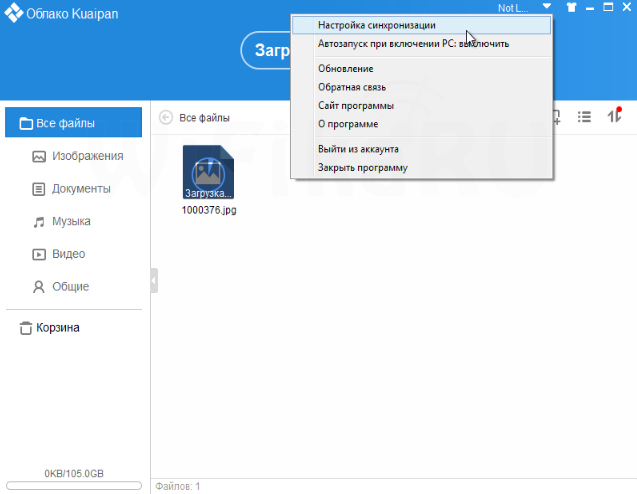Click Выйти из аккаунта in menu

click(357, 149)
